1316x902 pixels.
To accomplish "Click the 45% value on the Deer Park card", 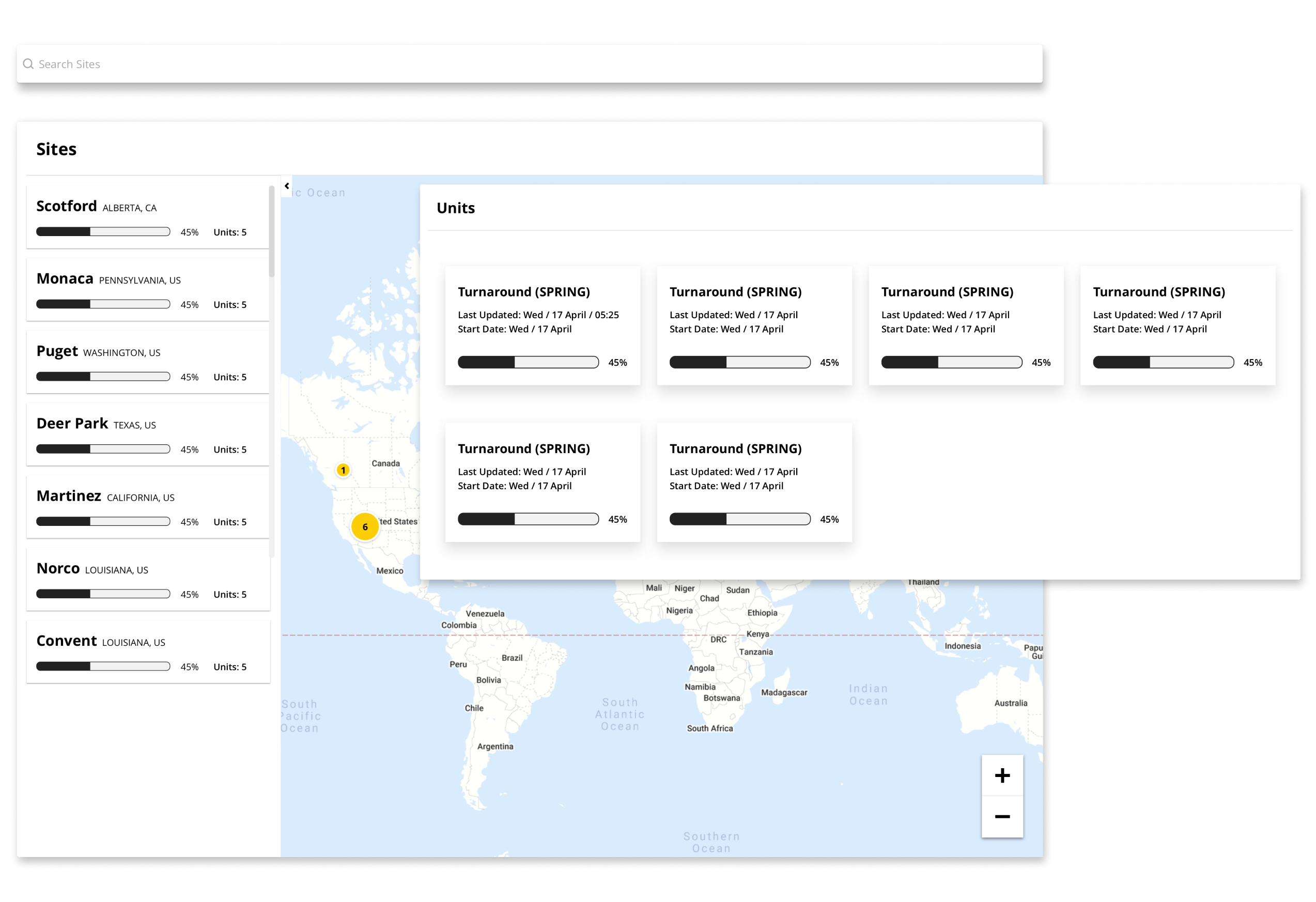I will point(190,449).
